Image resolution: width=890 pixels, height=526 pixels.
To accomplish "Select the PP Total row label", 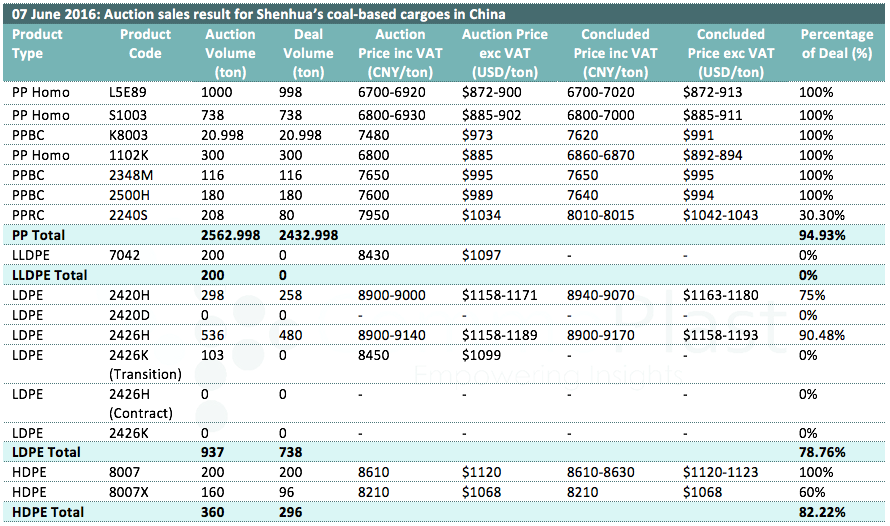I will coord(38,235).
